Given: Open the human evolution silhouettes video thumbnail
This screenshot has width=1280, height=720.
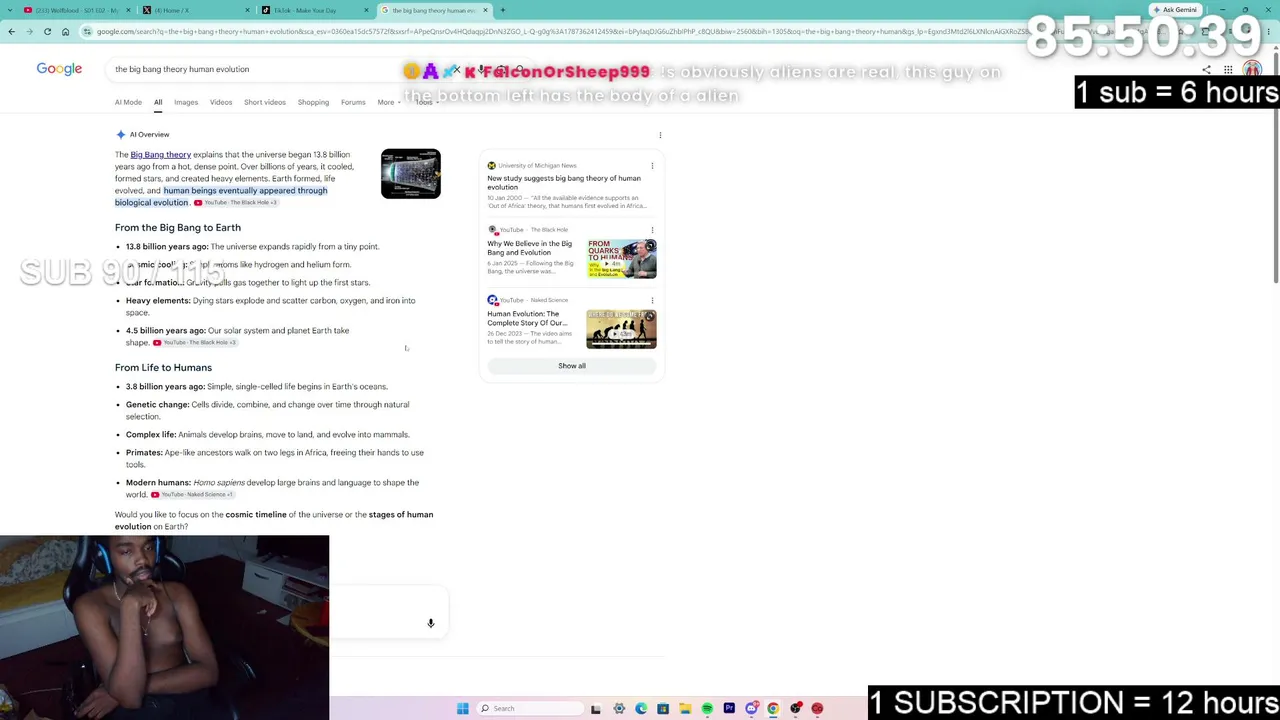Looking at the screenshot, I should point(622,329).
